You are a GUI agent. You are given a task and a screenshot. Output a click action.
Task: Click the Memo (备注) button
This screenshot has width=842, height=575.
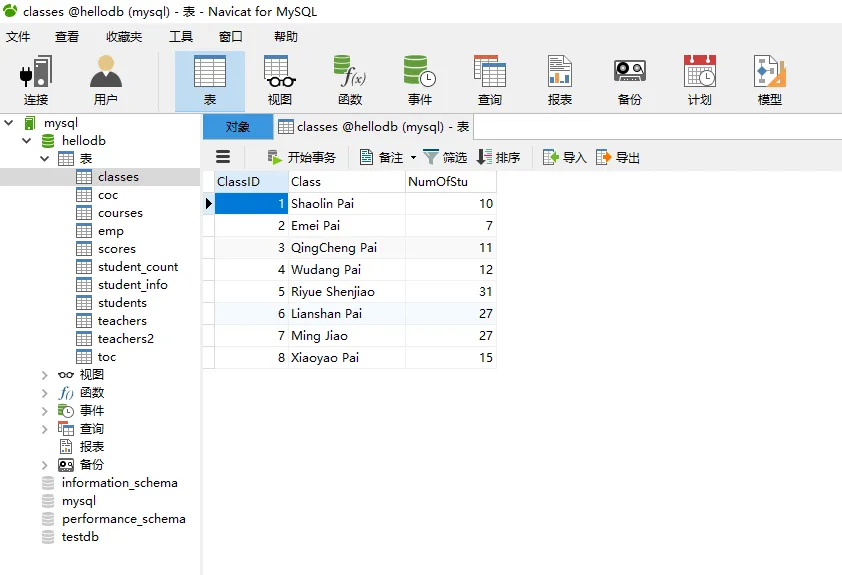click(382, 157)
